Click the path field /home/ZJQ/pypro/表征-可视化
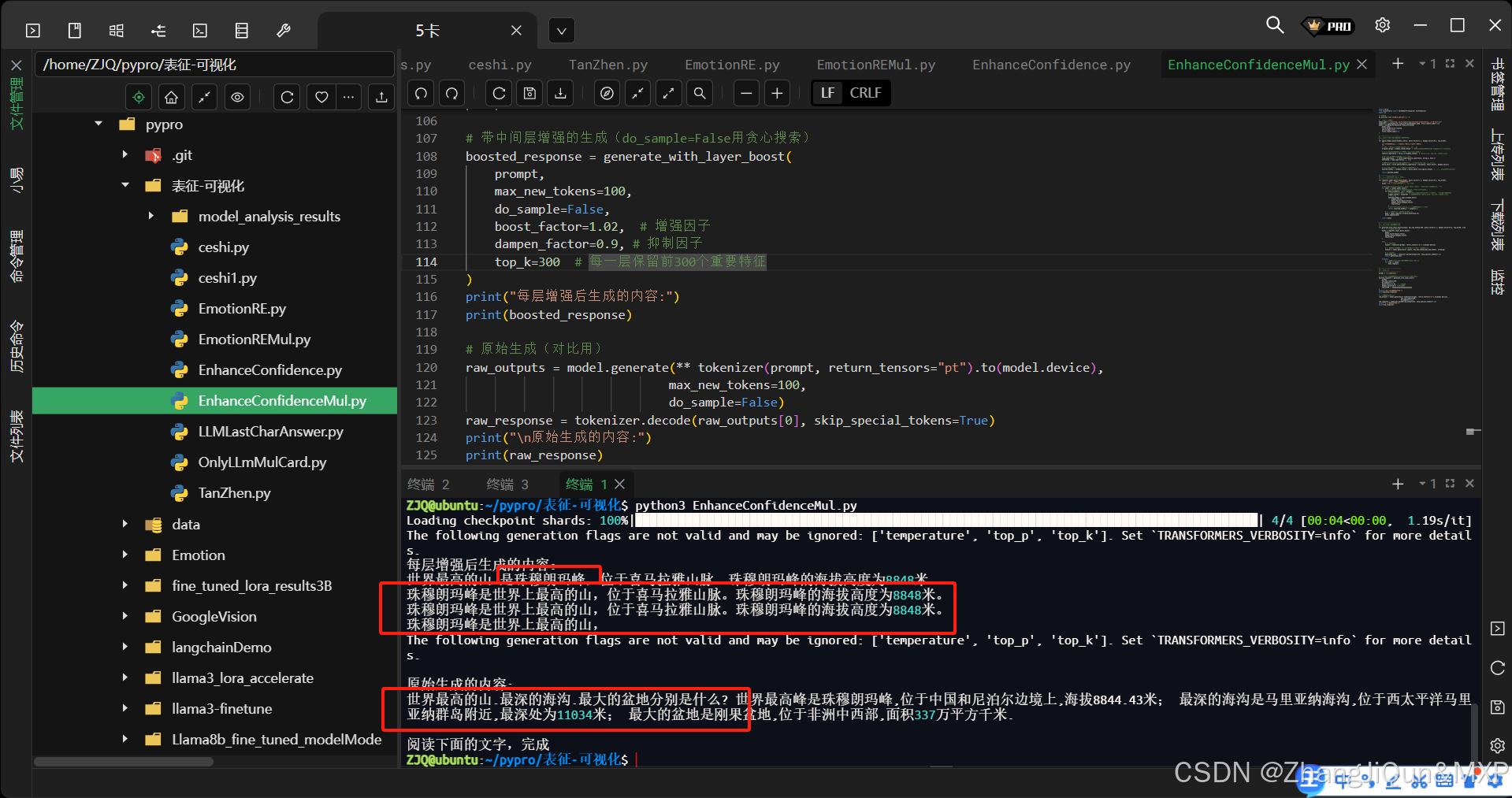This screenshot has height=798, width=1512. (214, 65)
